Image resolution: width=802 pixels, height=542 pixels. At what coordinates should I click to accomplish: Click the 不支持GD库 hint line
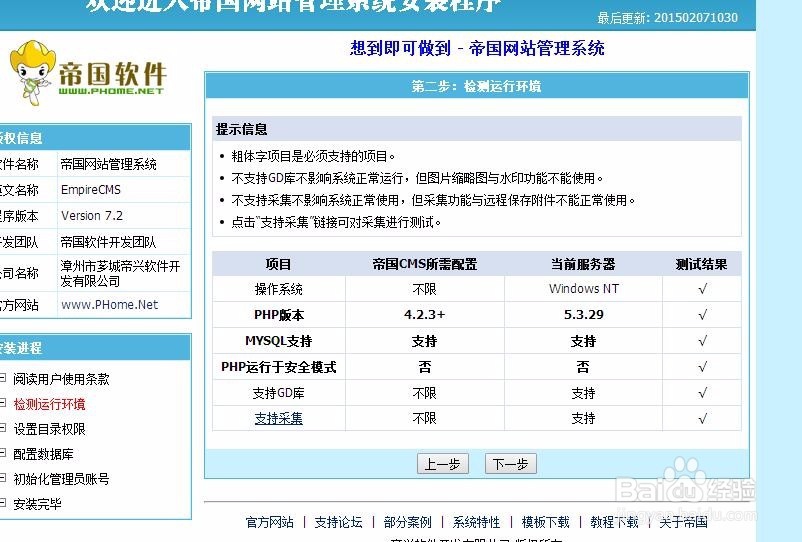(417, 178)
